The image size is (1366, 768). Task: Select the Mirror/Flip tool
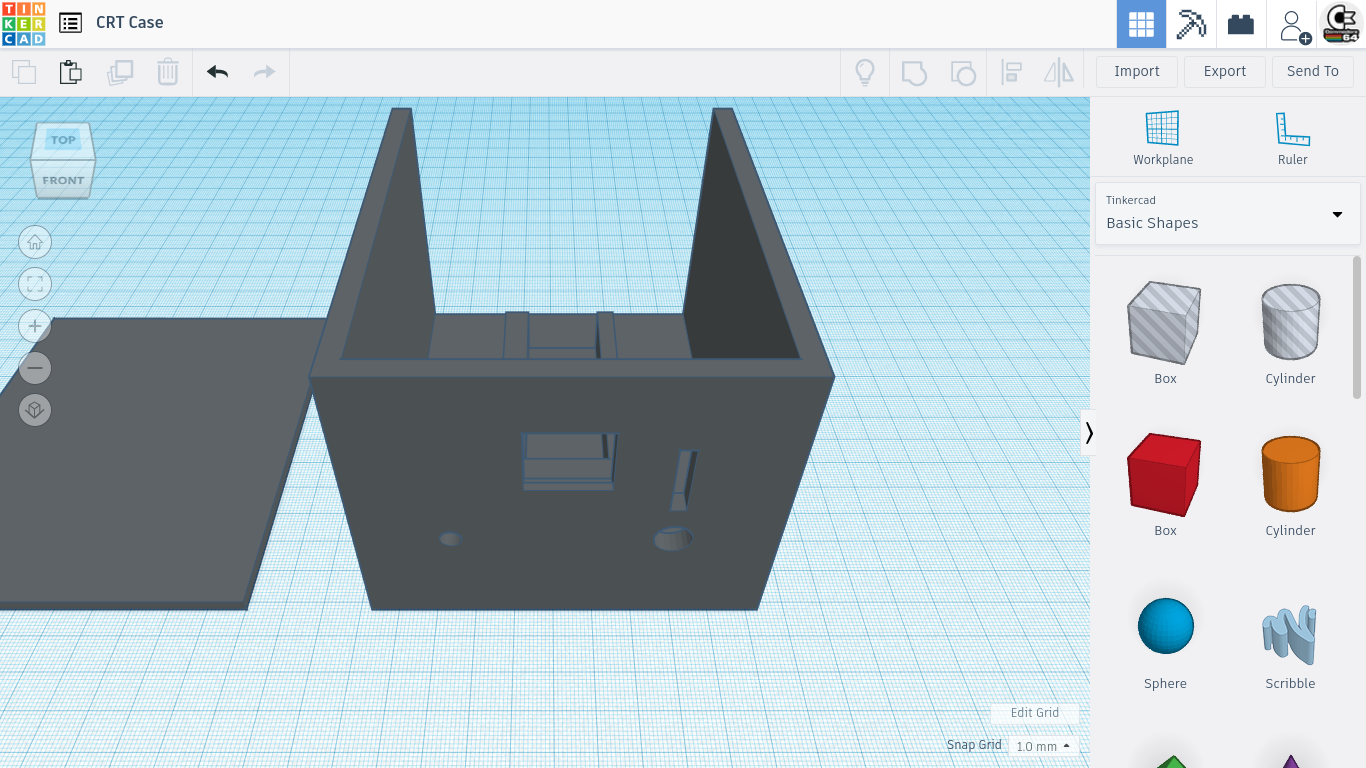(x=1059, y=72)
